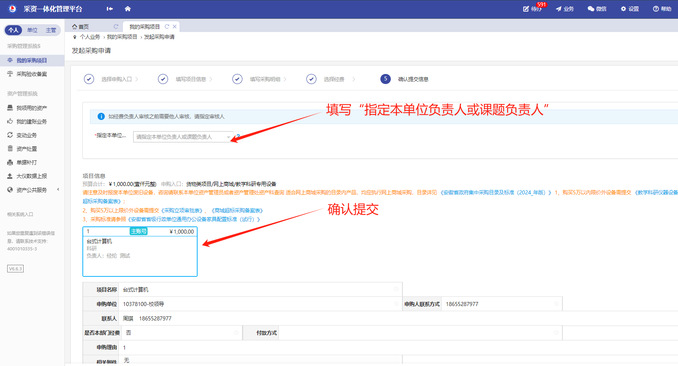Switch to the 个人 role toggle
This screenshot has height=366, width=678.
13,30
